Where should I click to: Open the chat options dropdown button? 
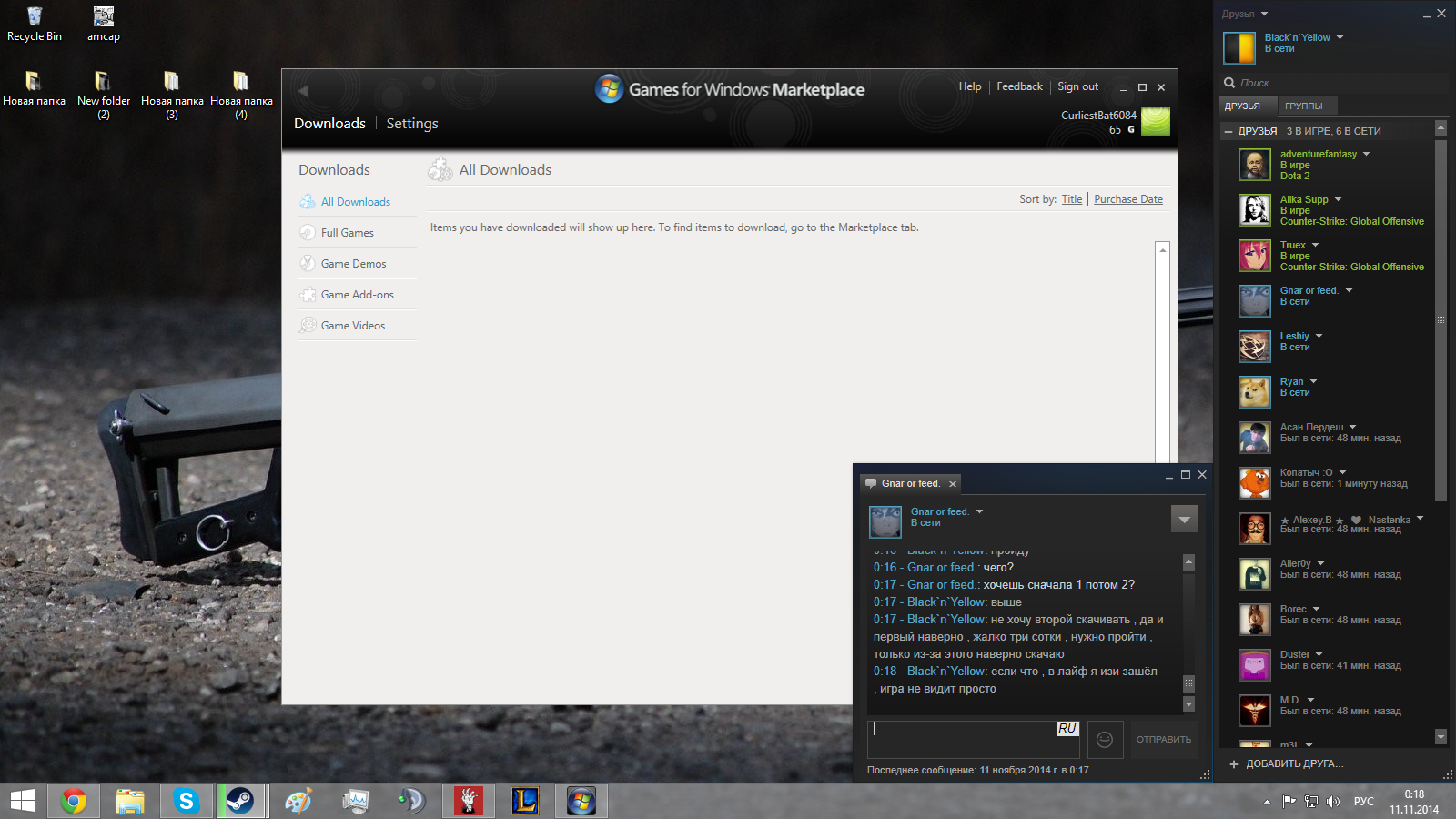point(1184,519)
